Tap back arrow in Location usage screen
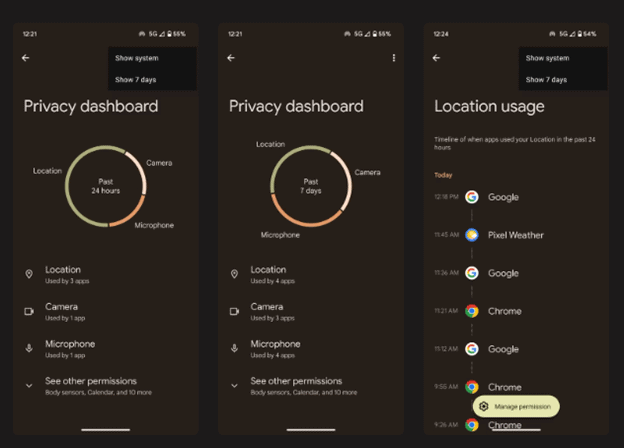Viewport: 624px width, 448px height. (x=436, y=58)
